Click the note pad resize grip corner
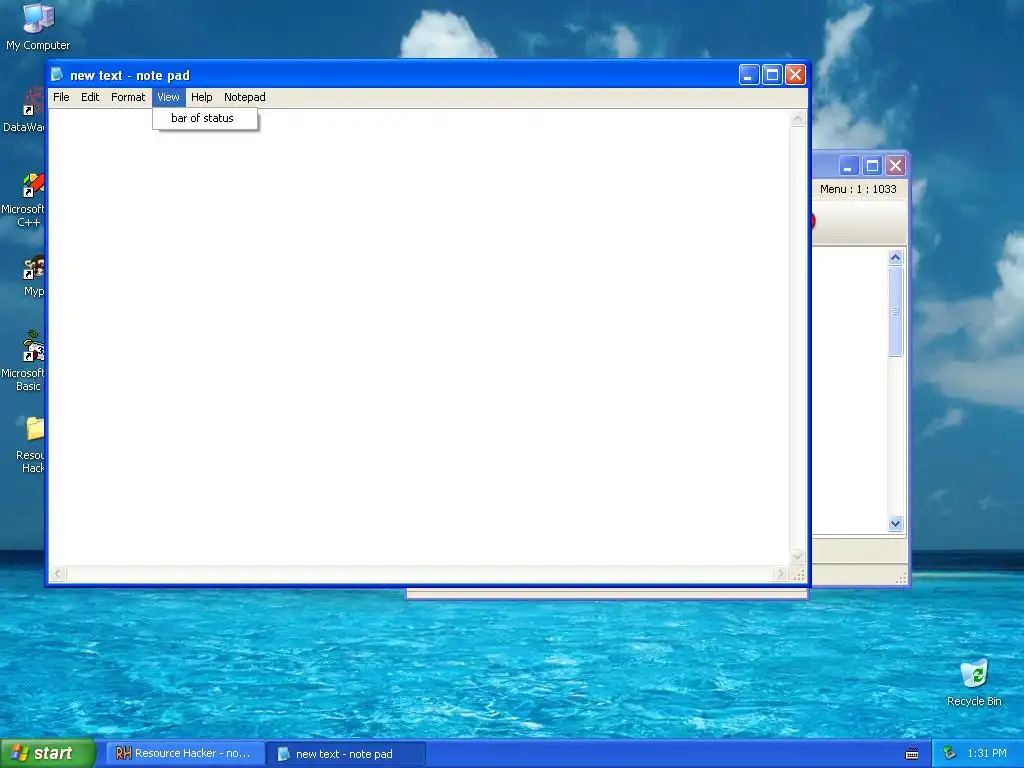1024x768 pixels. click(x=798, y=575)
